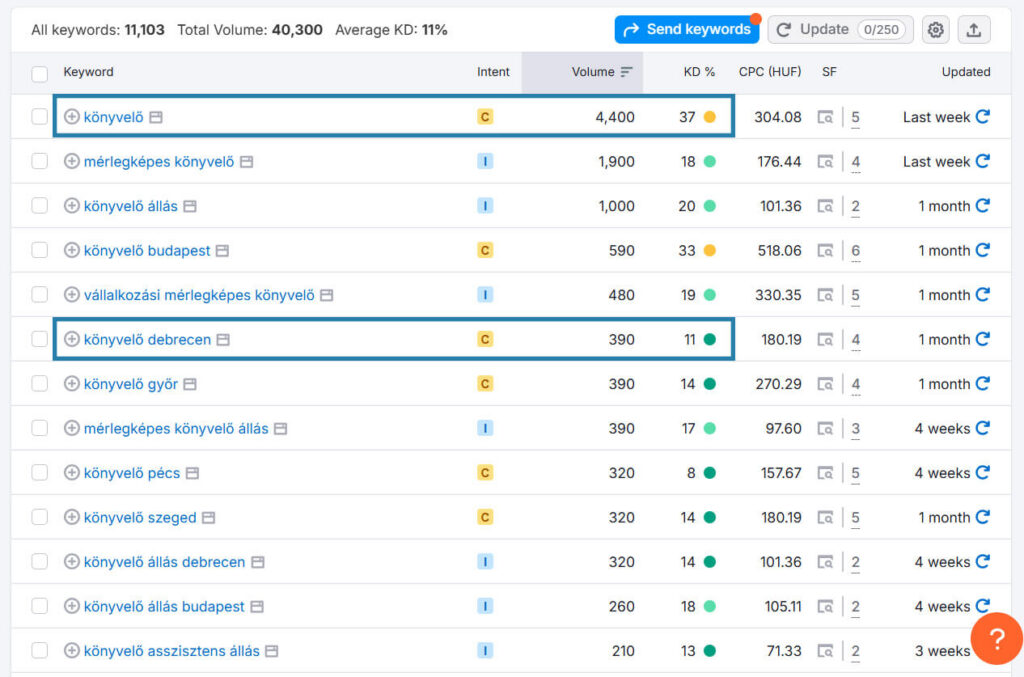This screenshot has width=1024, height=677.
Task: Check the könyvelő győr row checkbox
Action: point(40,384)
